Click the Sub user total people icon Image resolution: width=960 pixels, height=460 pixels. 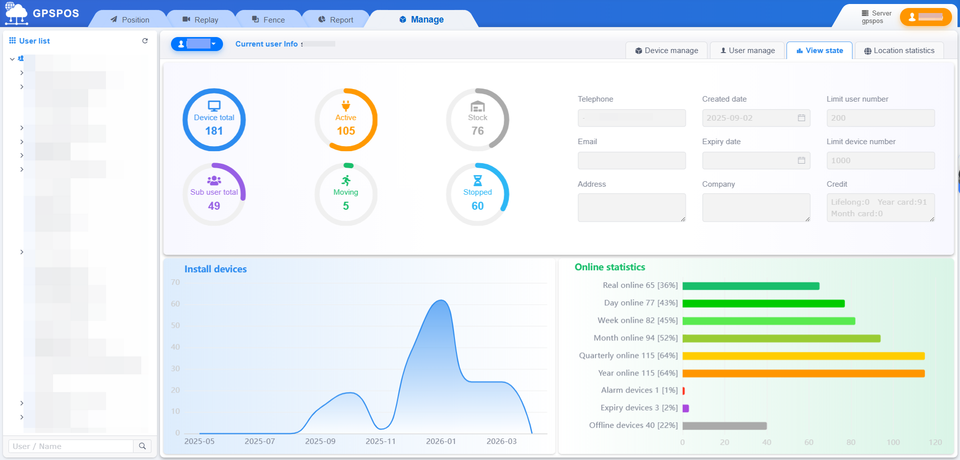[214, 180]
